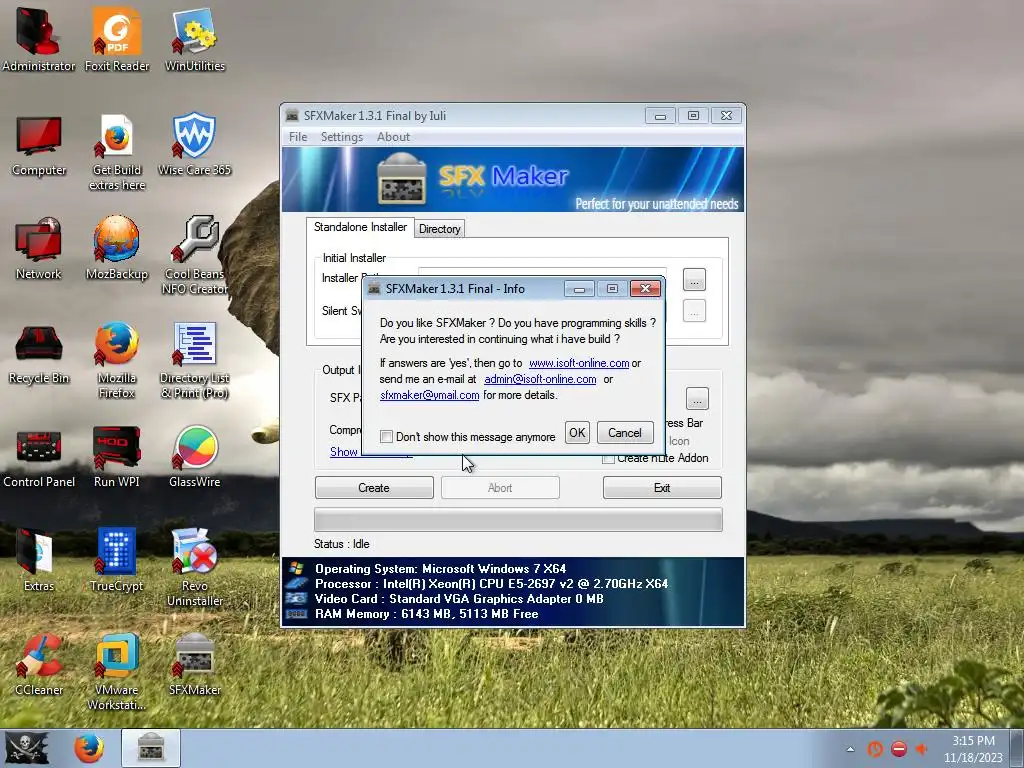The width and height of the screenshot is (1024, 768).
Task: Select Cool Beans NFO Creator icon
Action: coord(195,255)
